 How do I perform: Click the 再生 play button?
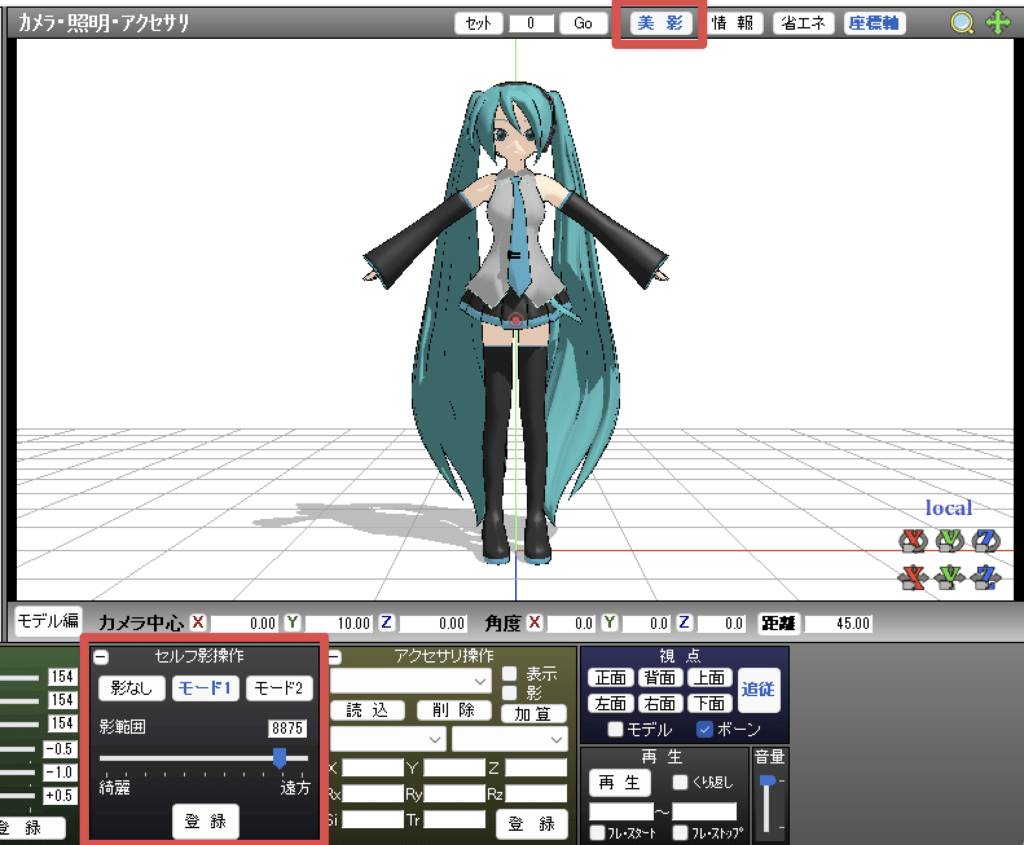[620, 782]
